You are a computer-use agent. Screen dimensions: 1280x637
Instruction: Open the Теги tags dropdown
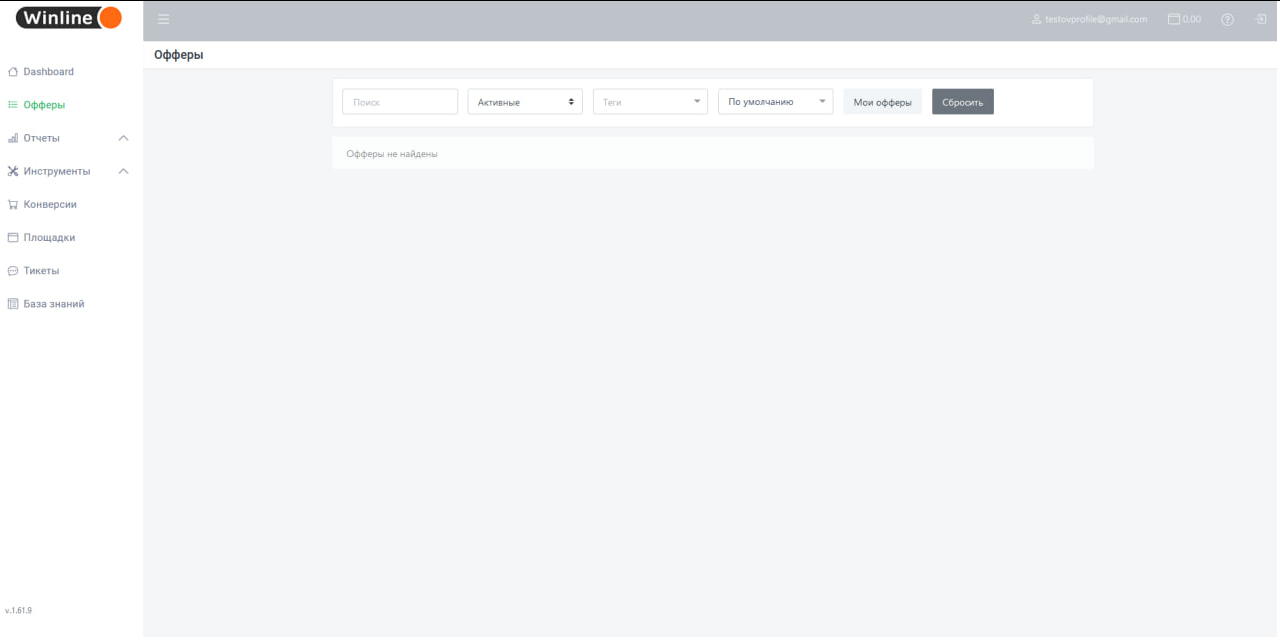[650, 102]
